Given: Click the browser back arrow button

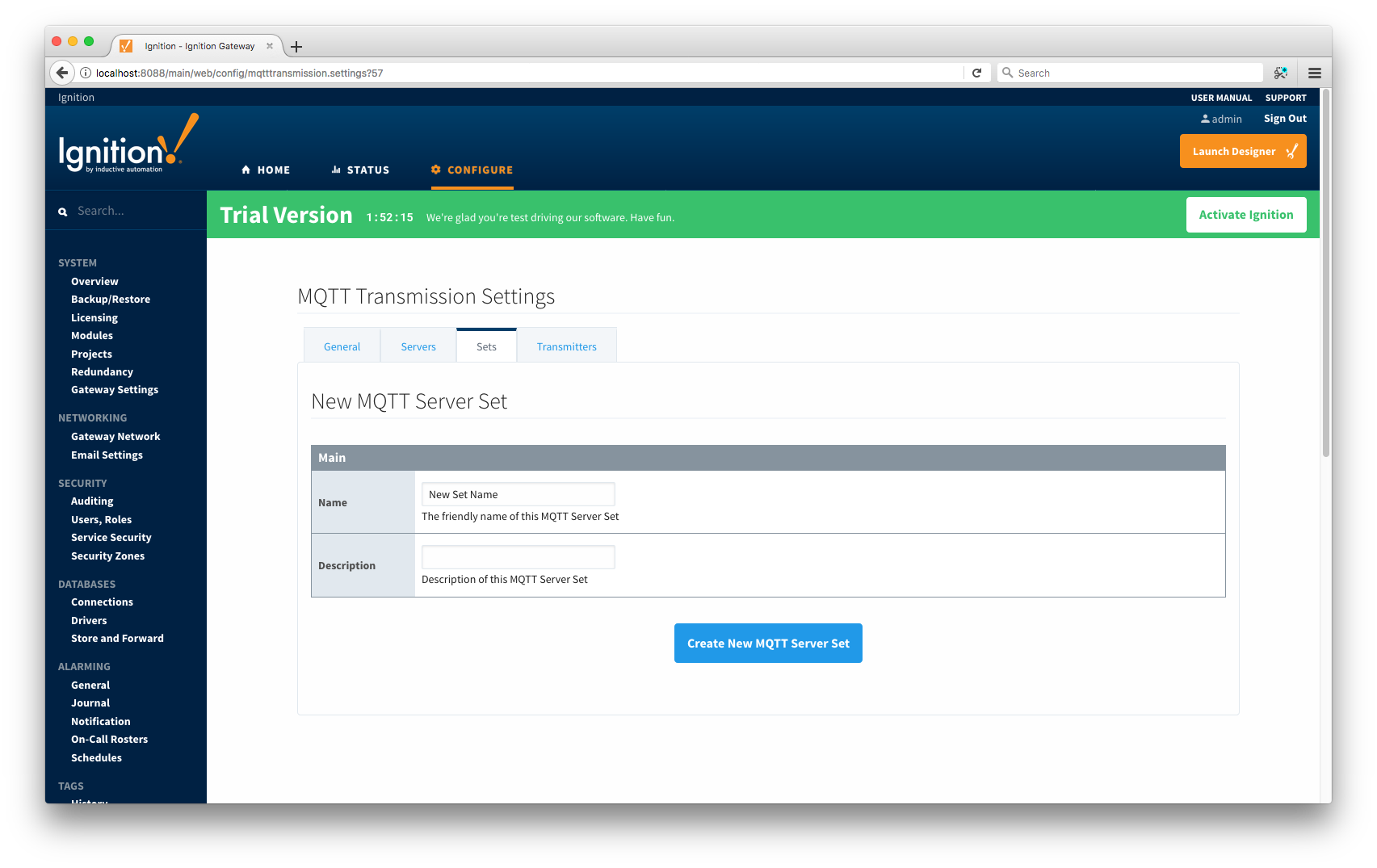Looking at the screenshot, I should pyautogui.click(x=61, y=73).
